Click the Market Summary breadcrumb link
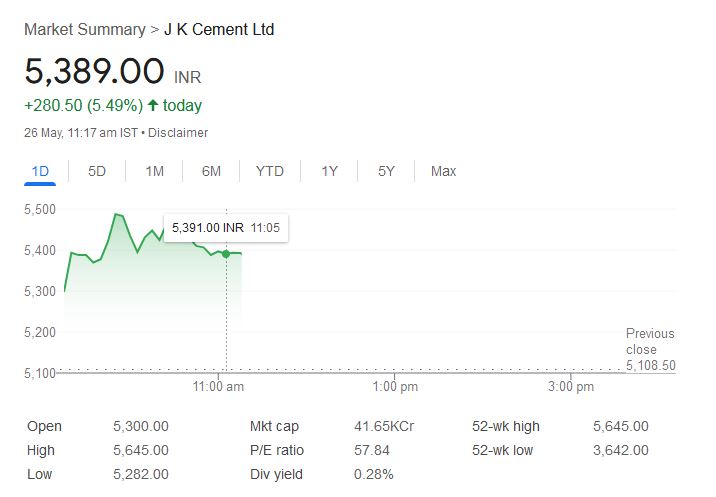 85,30
